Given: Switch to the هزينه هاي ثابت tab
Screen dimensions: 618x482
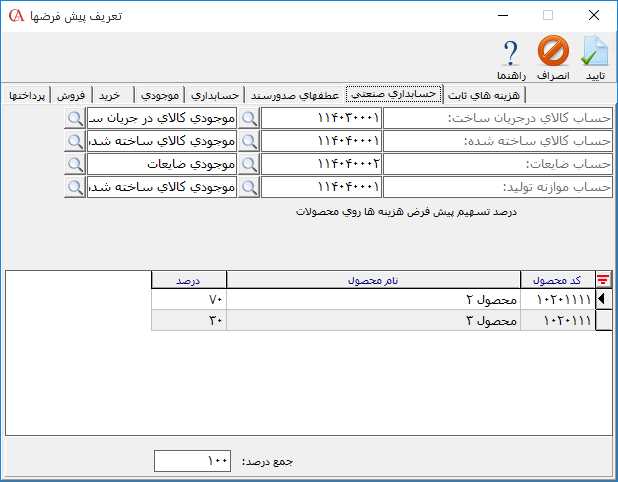Looking at the screenshot, I should [x=485, y=94].
